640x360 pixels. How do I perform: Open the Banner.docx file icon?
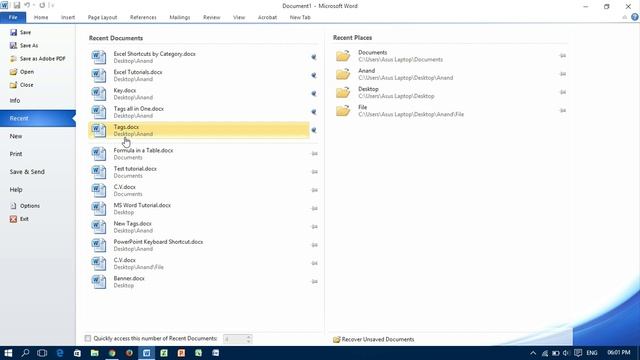[x=99, y=282]
